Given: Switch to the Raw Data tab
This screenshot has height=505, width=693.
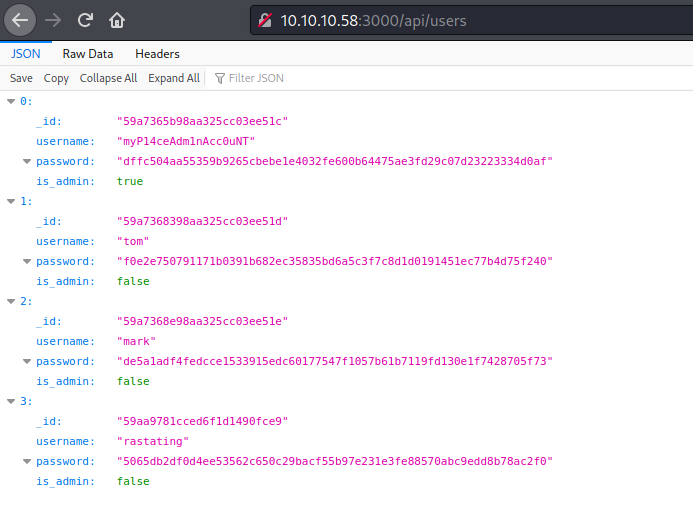Looking at the screenshot, I should point(88,54).
